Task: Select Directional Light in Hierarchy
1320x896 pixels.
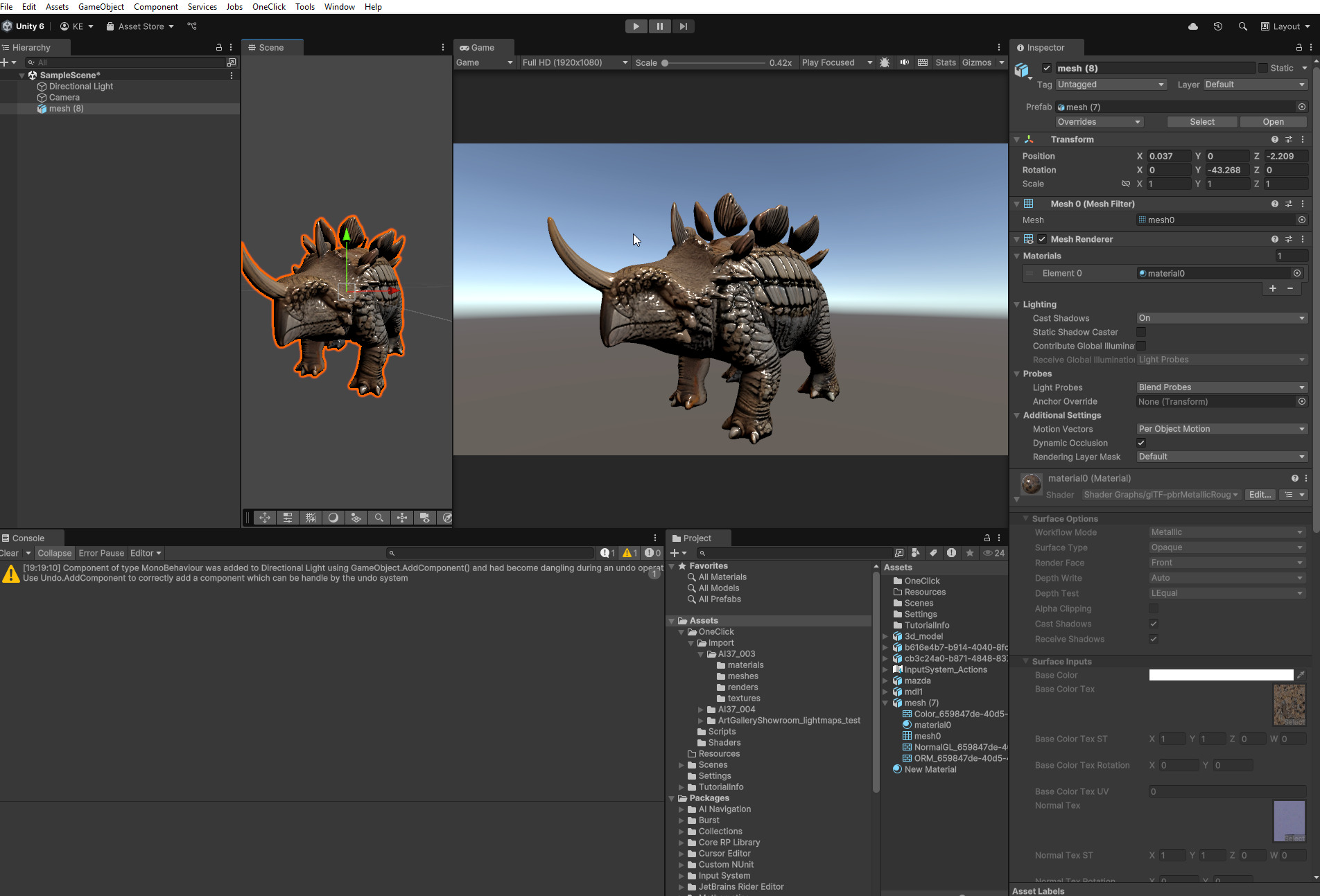Action: tap(81, 87)
